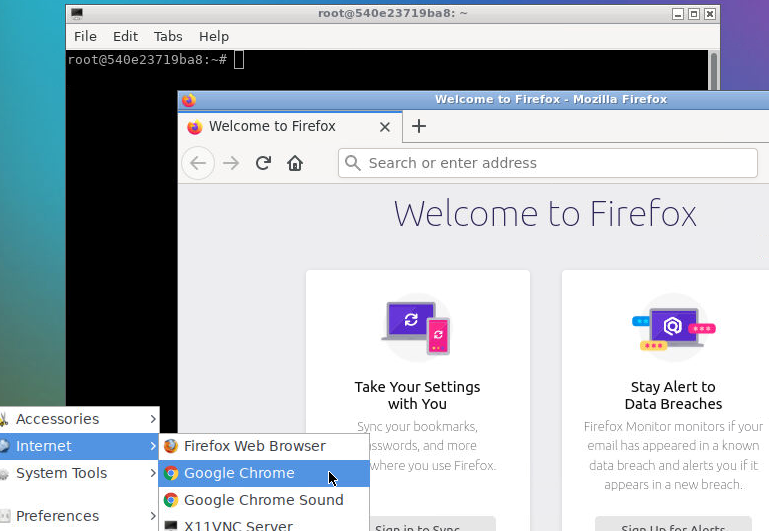Click the System Tools gear icon

click(x=4, y=474)
